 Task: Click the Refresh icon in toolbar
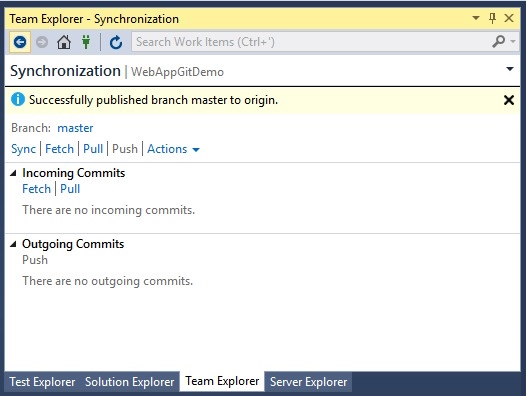point(116,42)
